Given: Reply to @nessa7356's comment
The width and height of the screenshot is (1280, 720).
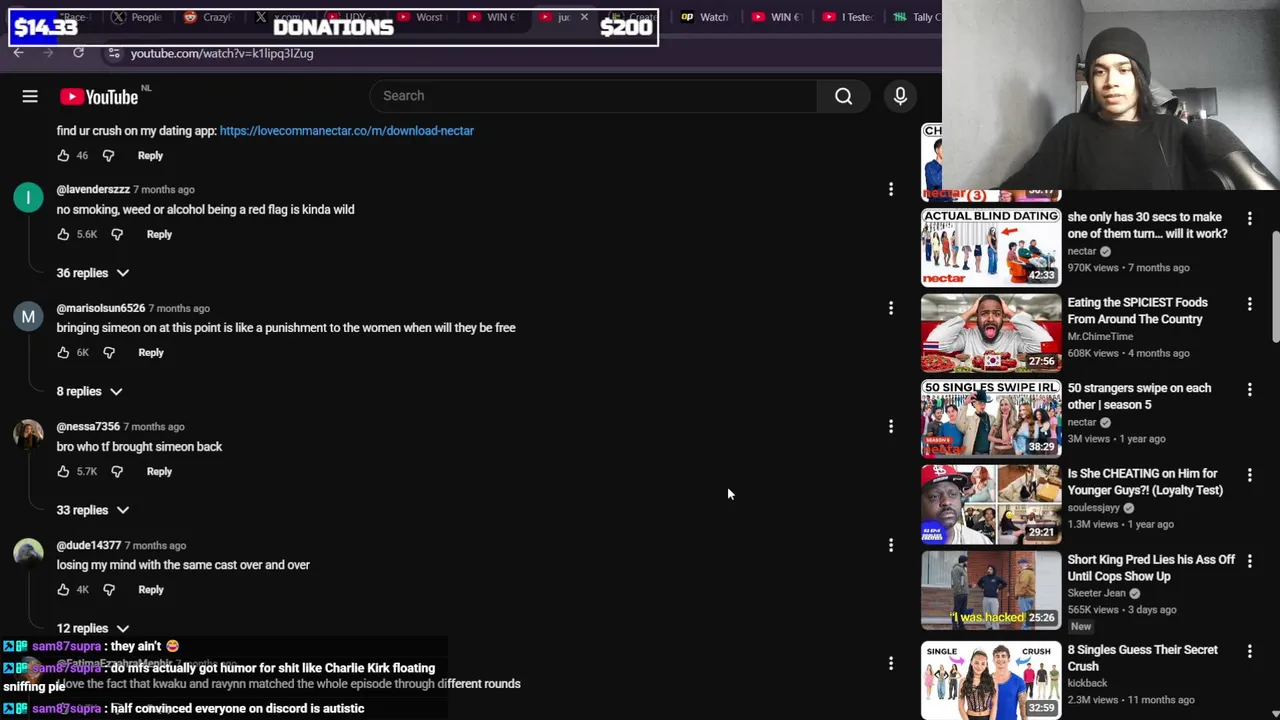Looking at the screenshot, I should point(159,471).
